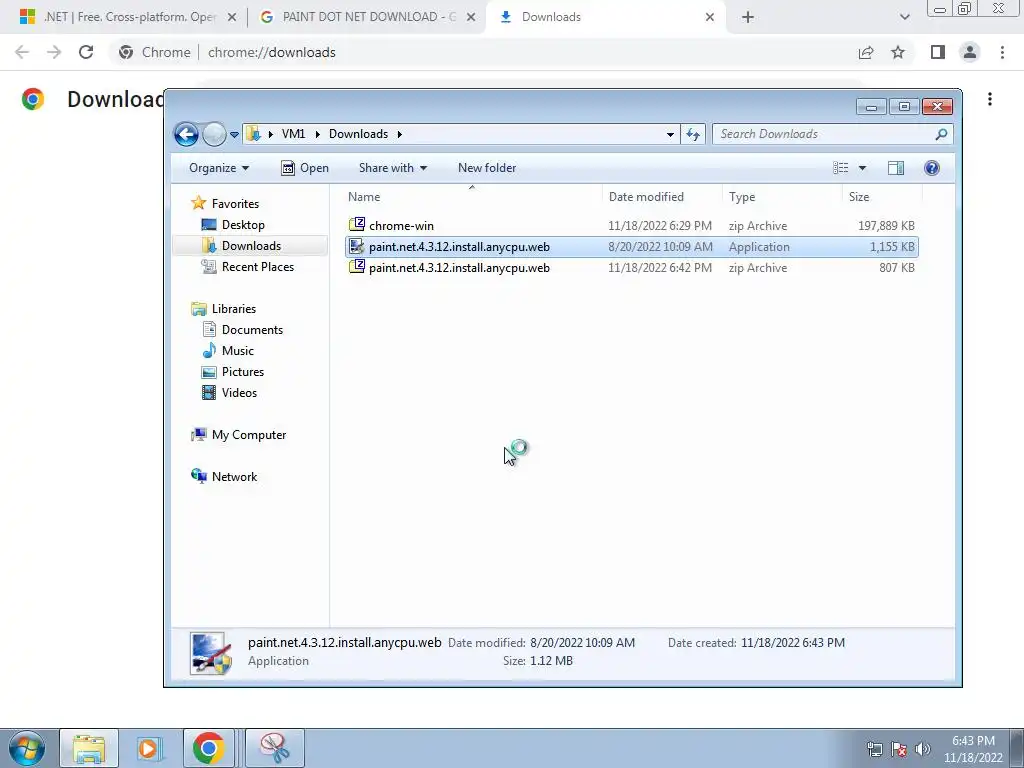This screenshot has height=768, width=1024.
Task: Open the view options dropdown arrow
Action: (x=862, y=168)
